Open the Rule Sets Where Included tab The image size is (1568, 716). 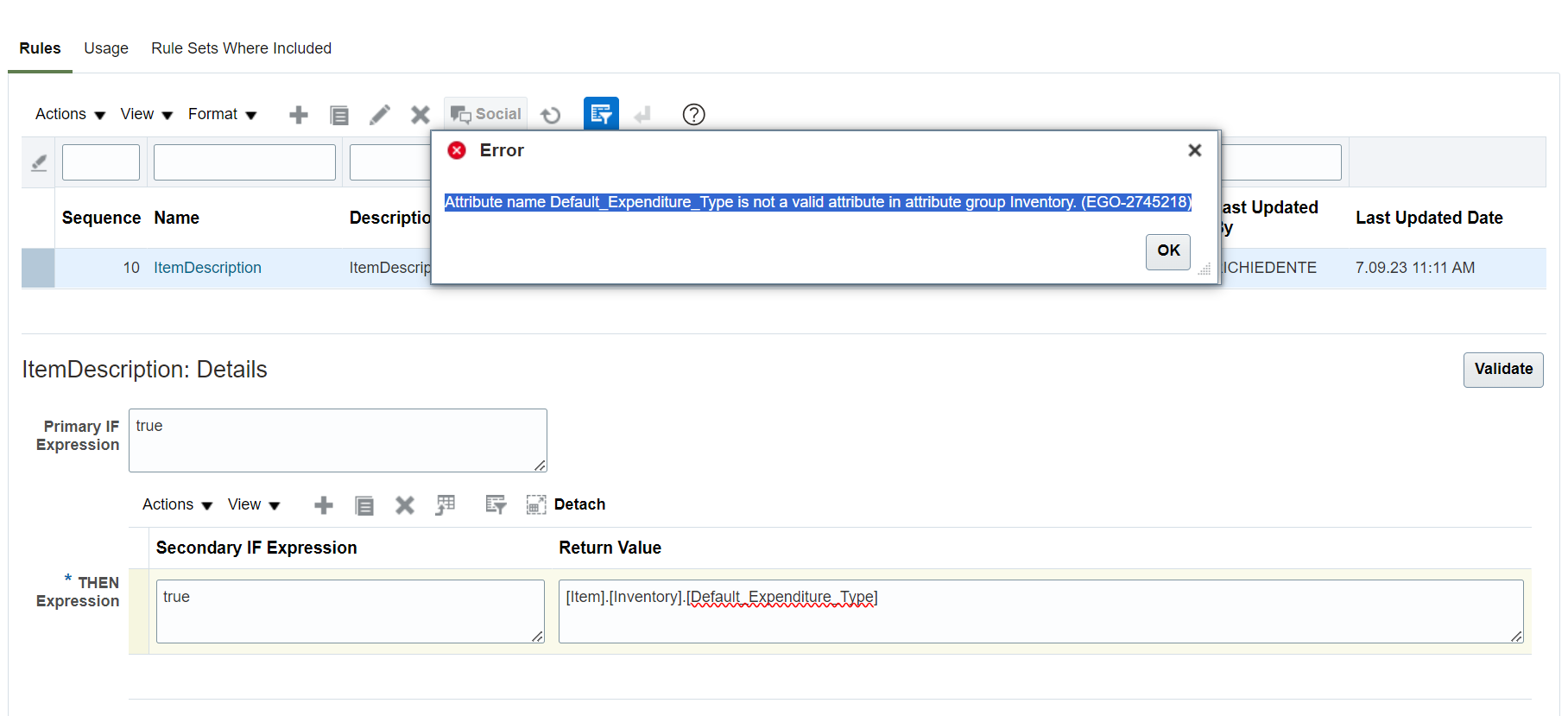[x=241, y=48]
